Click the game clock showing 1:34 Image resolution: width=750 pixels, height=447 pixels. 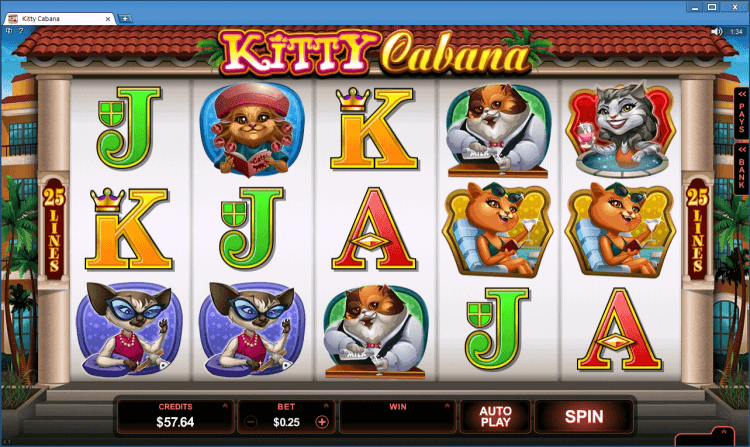pyautogui.click(x=737, y=32)
